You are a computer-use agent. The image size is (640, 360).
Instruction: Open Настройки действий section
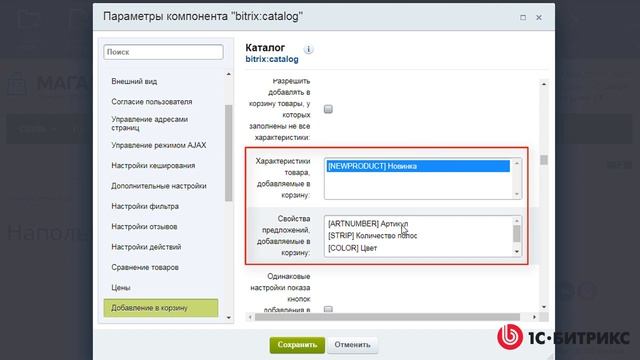point(146,247)
